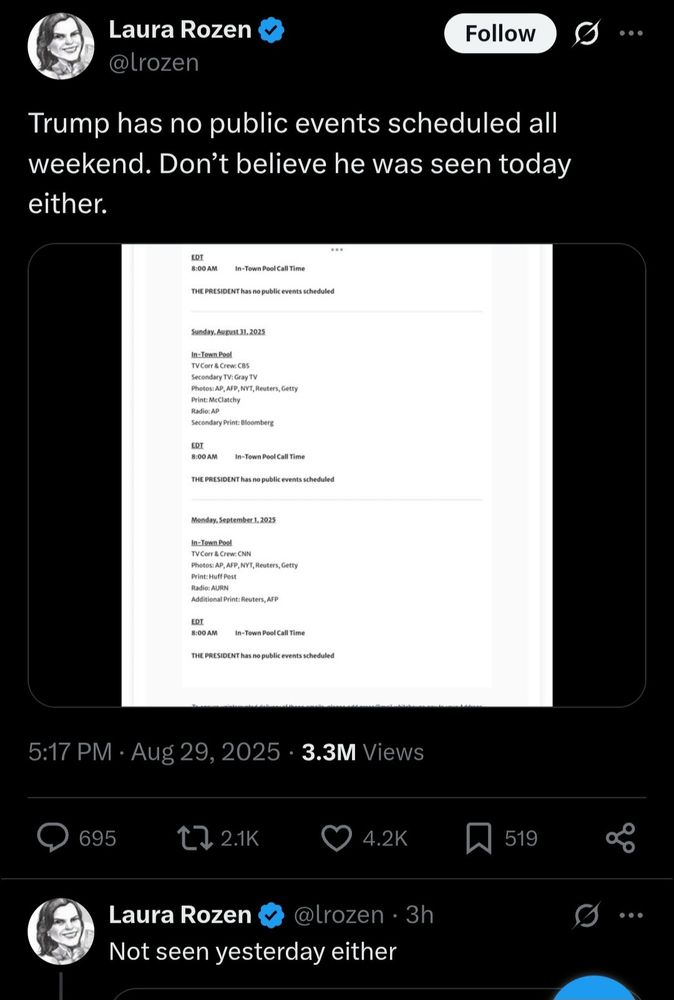Launch Grok analysis icon on the main tweet

[x=586, y=32]
